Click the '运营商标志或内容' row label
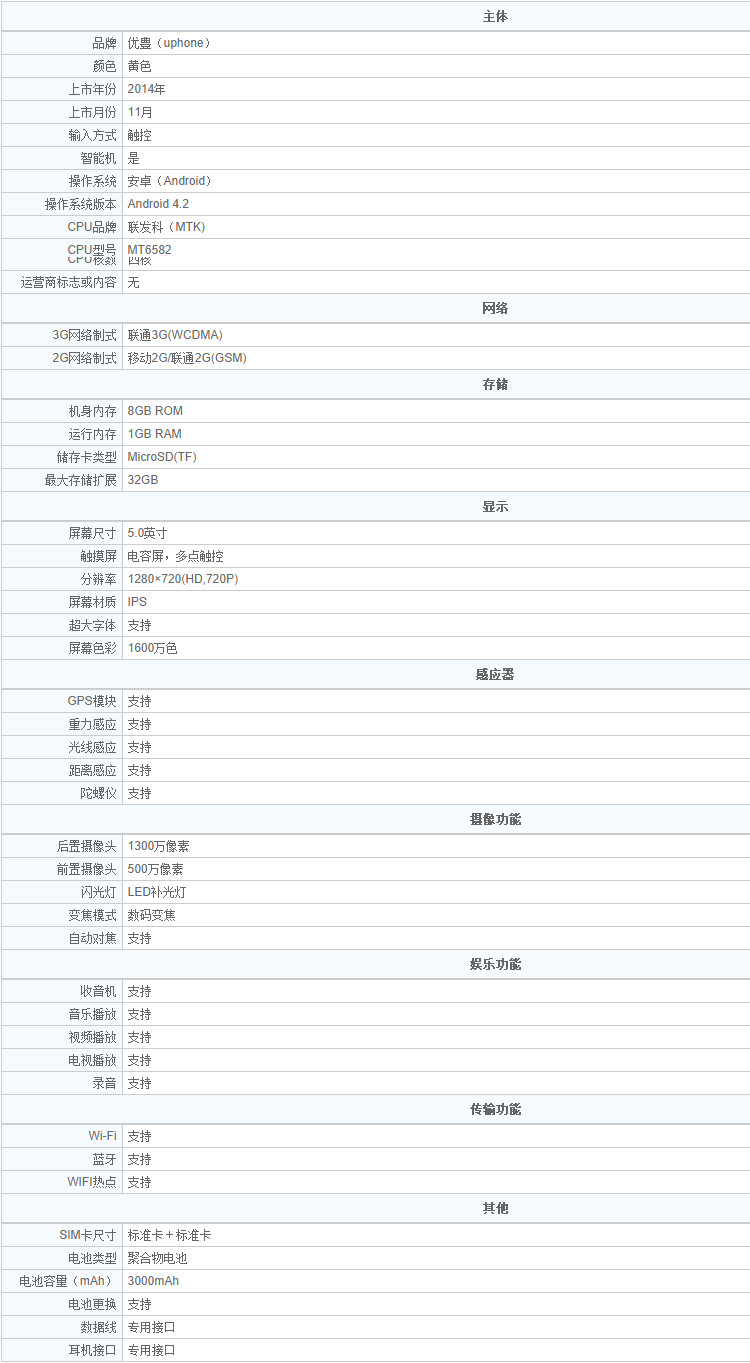The image size is (750, 1363). (x=68, y=282)
